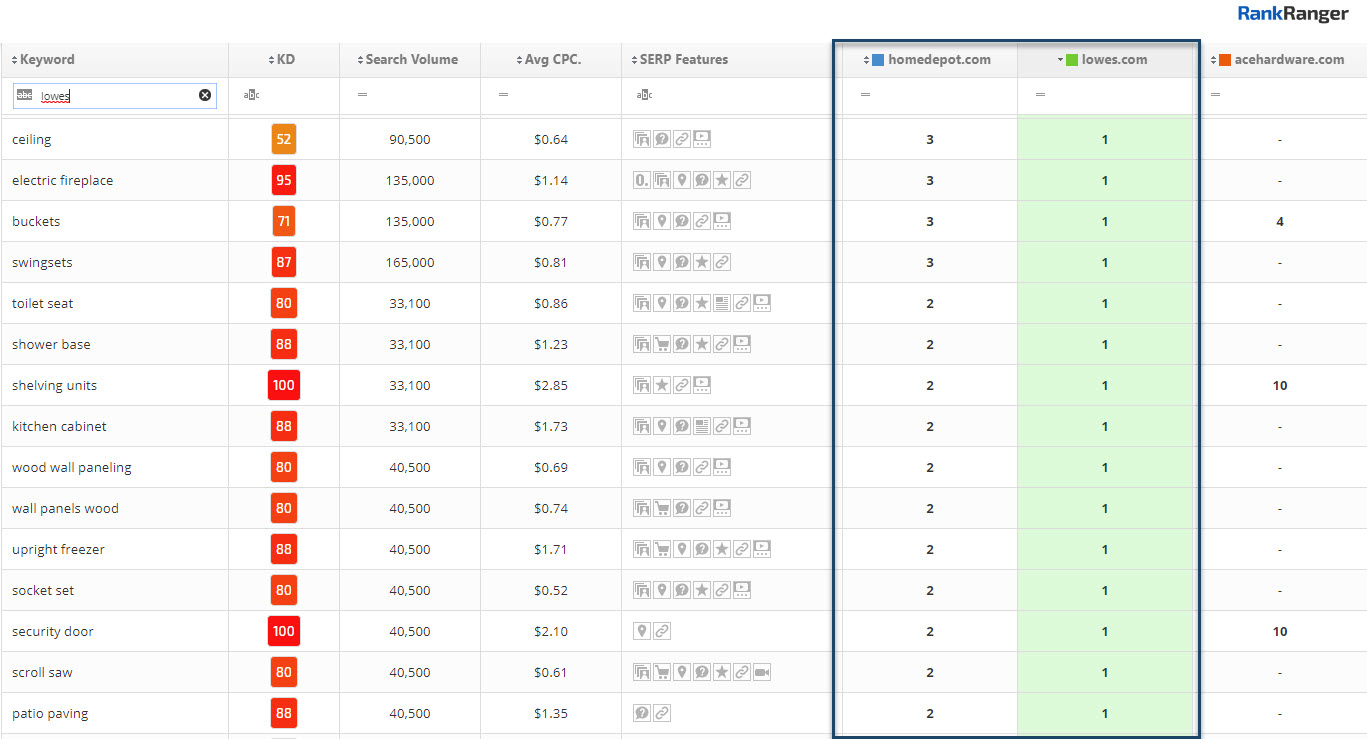Click the shopping cart icon for wall panels wood
Image resolution: width=1367 pixels, height=739 pixels.
[x=662, y=508]
